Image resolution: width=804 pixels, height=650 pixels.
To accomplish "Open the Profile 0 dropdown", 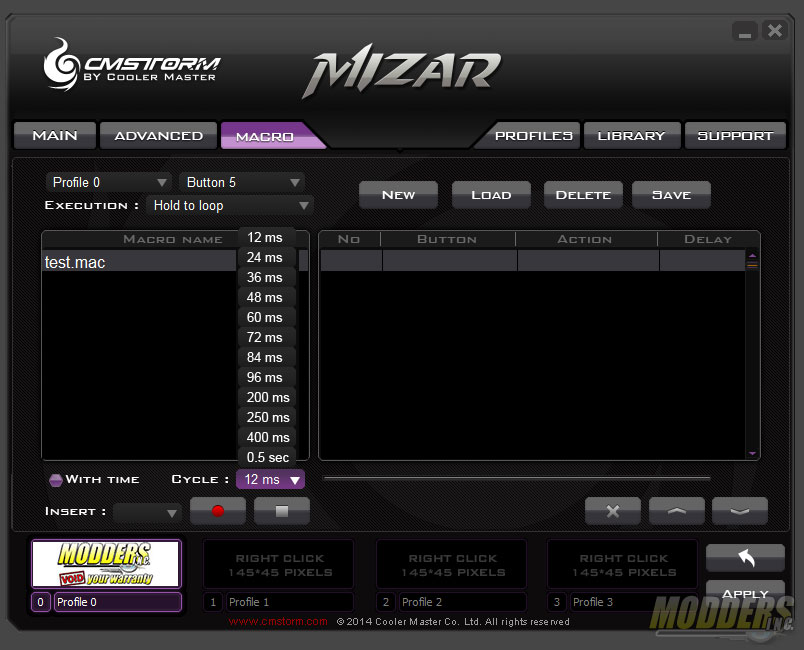I will click(108, 182).
